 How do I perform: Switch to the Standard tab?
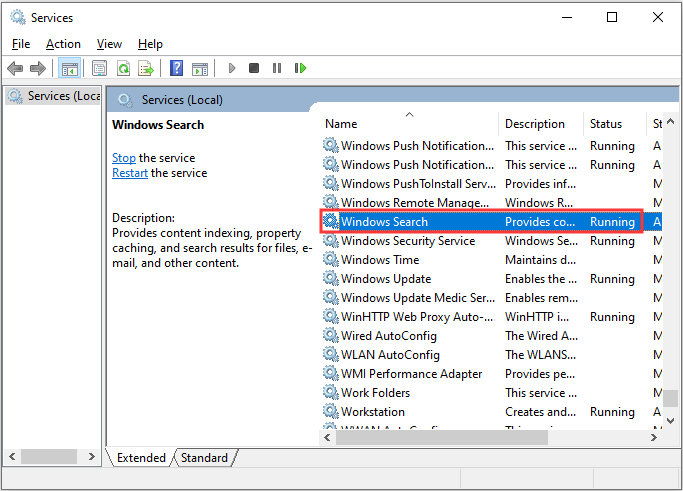pyautogui.click(x=204, y=458)
